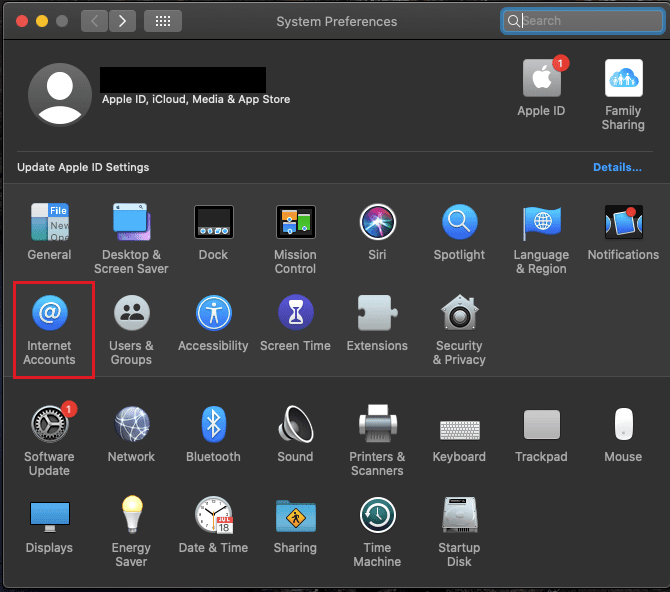Close the System Preferences window
This screenshot has width=670, height=592.
(22, 21)
